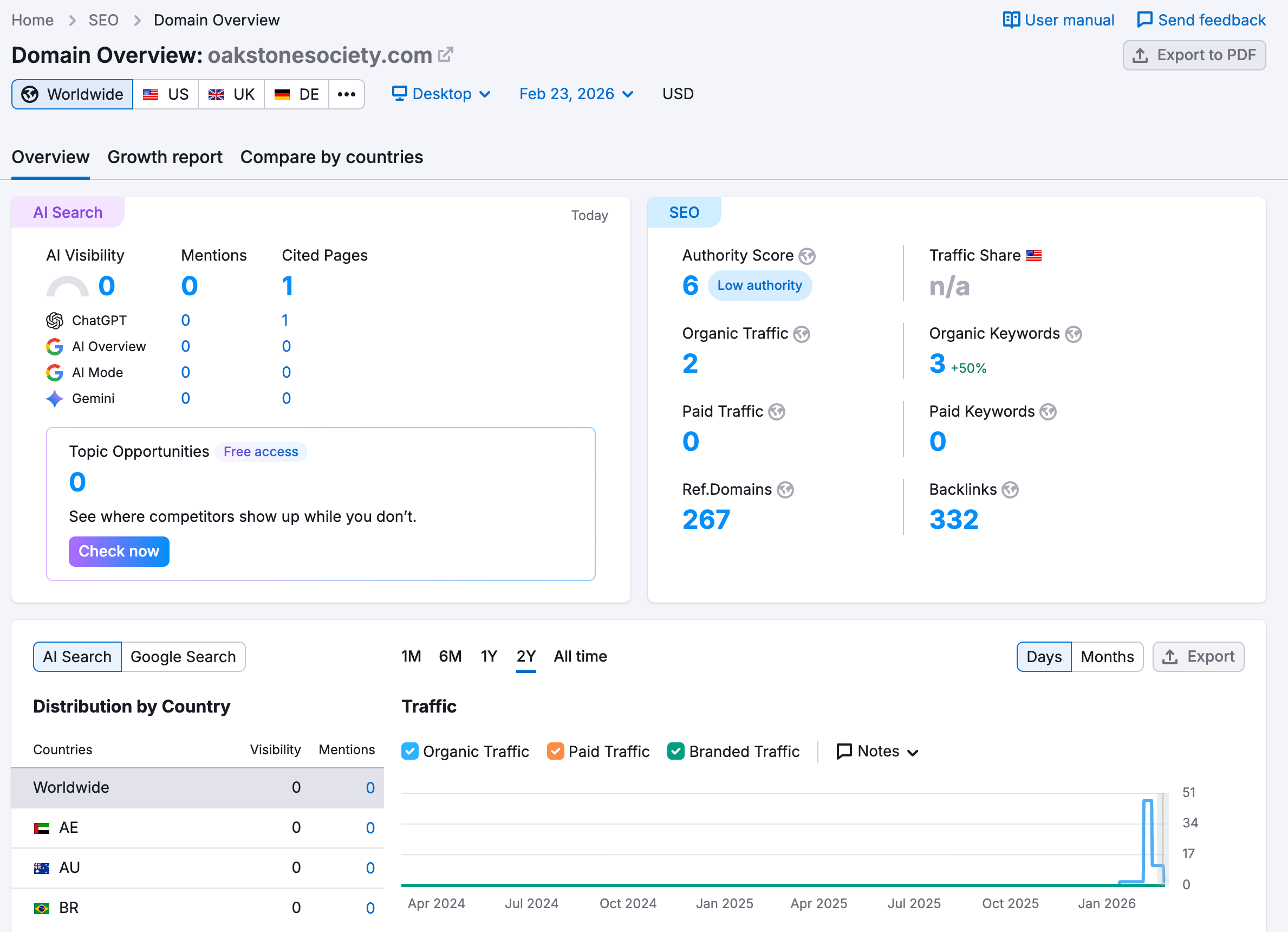Click the globe icon on the Worldwide button
The image size is (1288, 932).
pos(30,94)
